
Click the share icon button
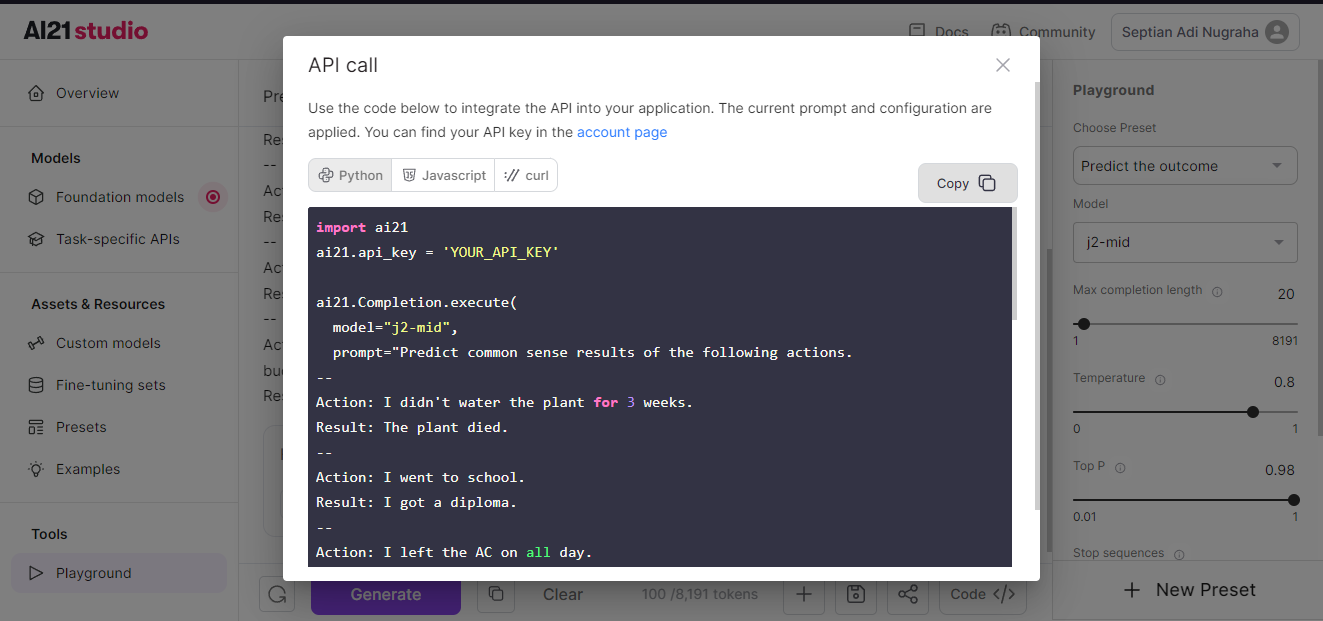click(x=907, y=594)
